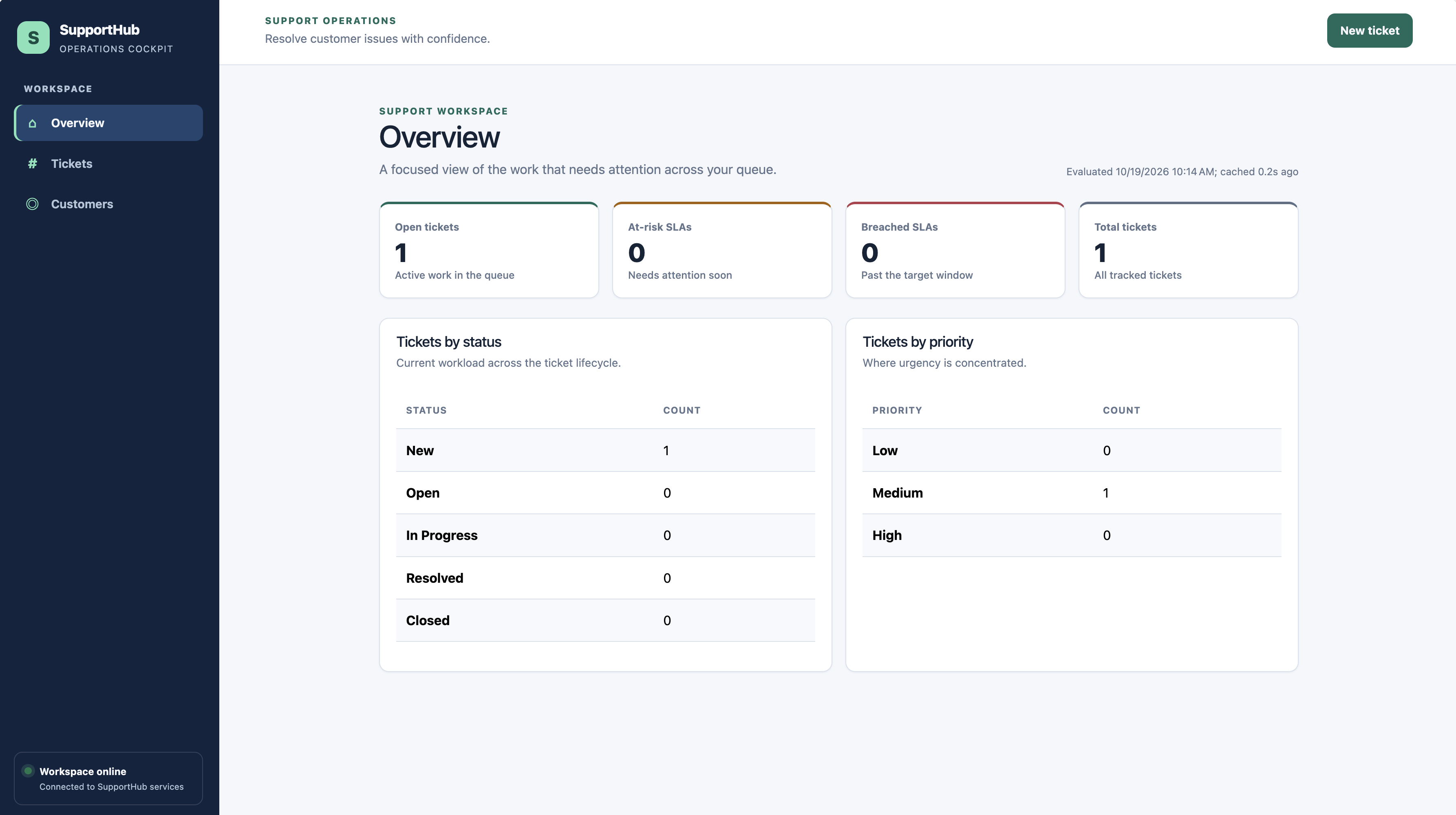Click the SupportHub green S logo
1456x815 pixels.
coord(33,37)
